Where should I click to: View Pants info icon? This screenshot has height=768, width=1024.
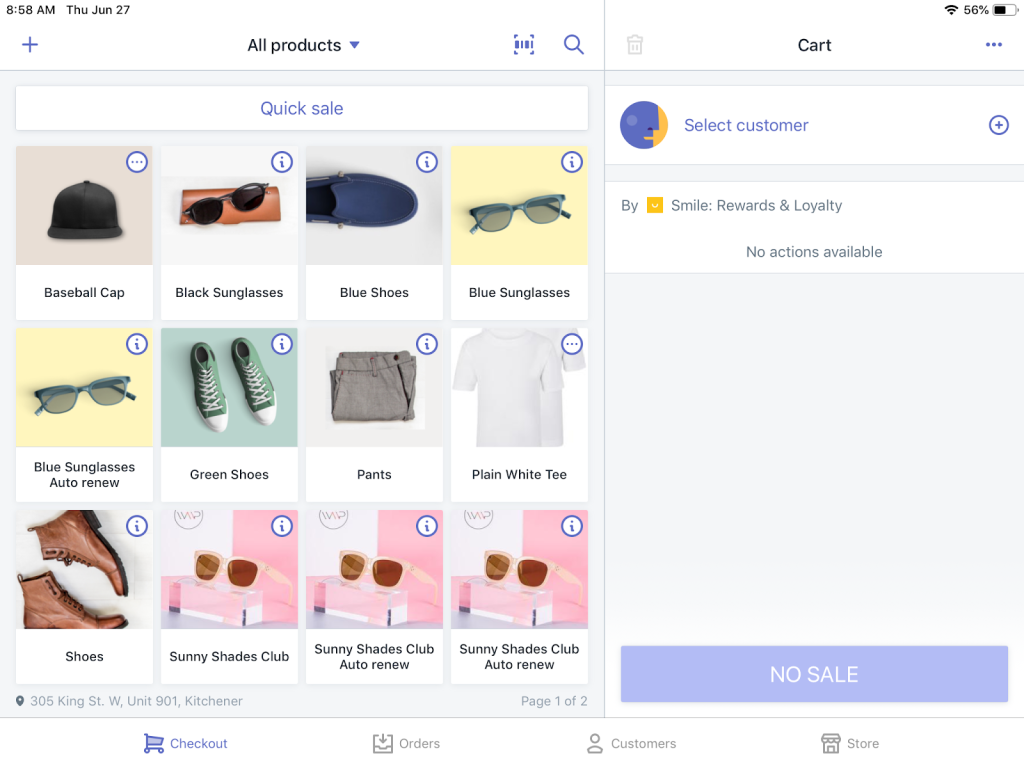coord(426,344)
